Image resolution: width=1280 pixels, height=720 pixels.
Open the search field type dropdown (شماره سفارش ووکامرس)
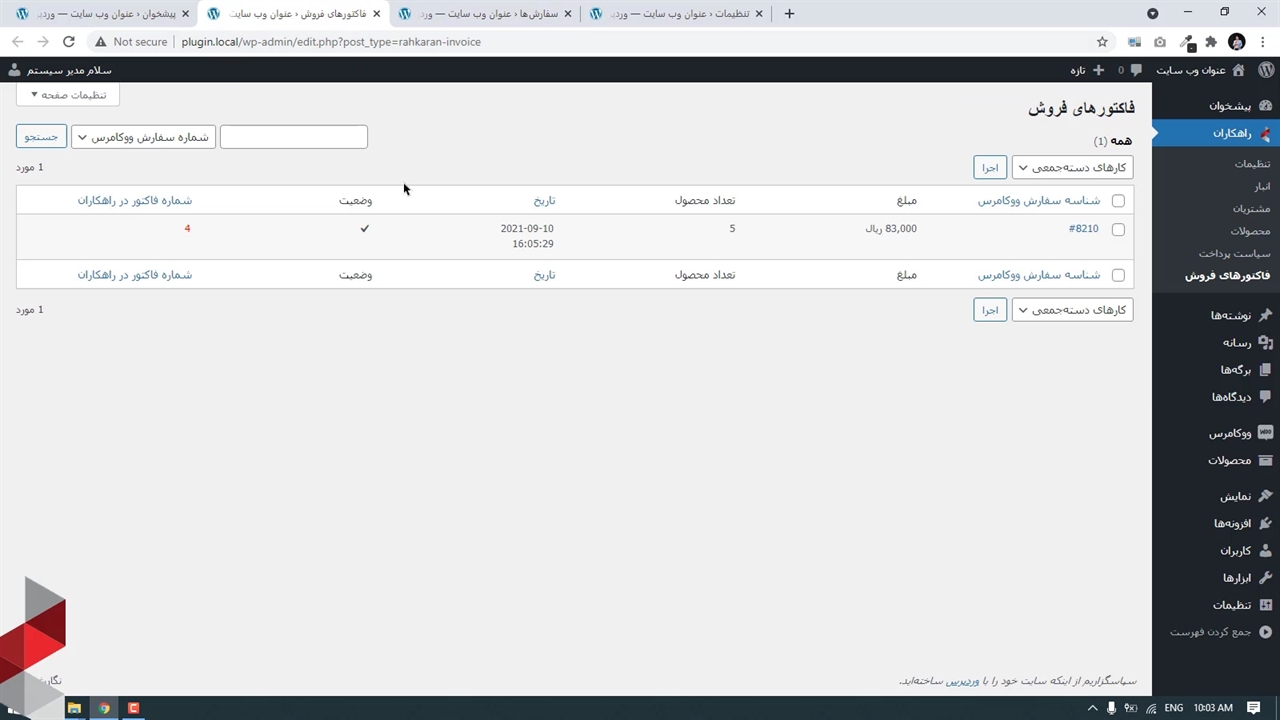click(x=143, y=137)
